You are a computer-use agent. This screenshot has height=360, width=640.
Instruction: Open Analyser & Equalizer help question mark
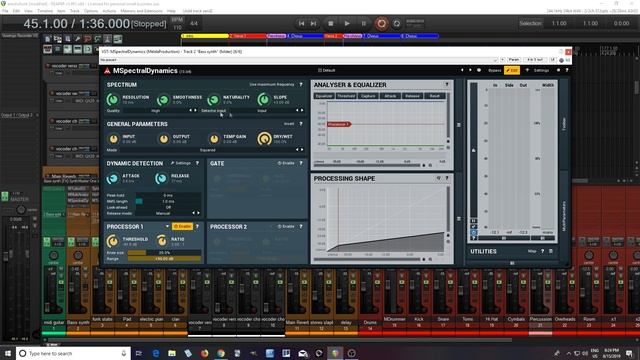(x=447, y=84)
